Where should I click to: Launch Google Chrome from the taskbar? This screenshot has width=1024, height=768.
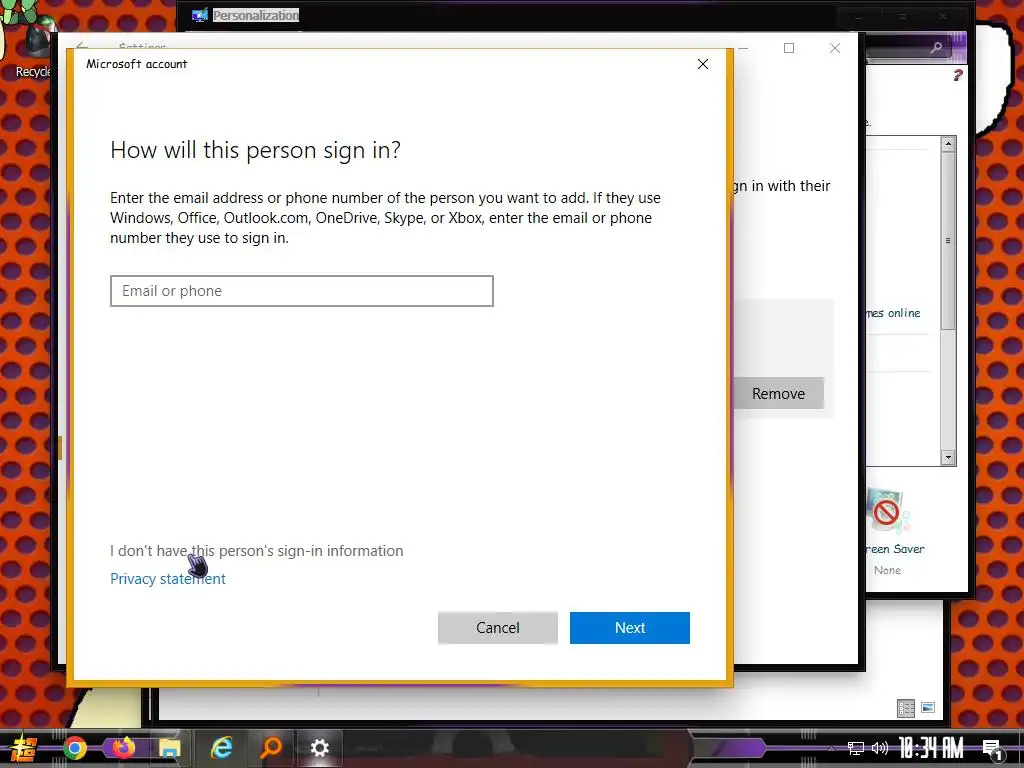click(74, 748)
